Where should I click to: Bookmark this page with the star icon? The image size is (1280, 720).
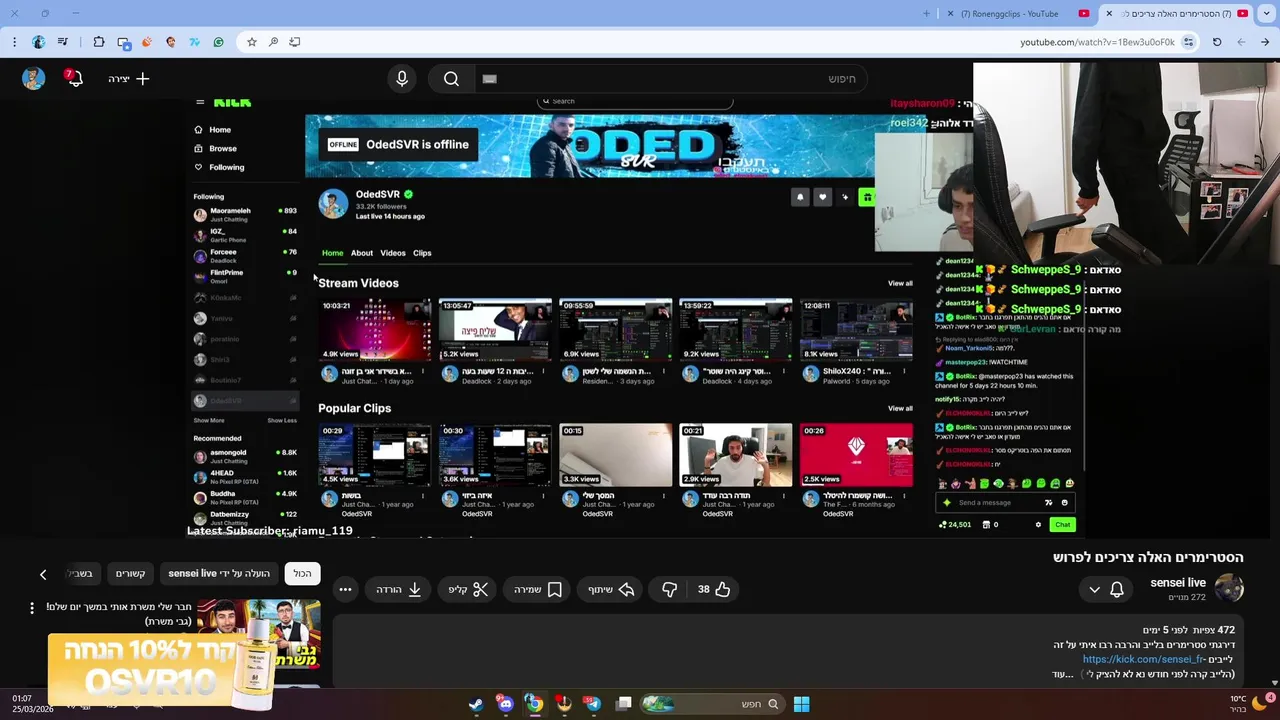pyautogui.click(x=252, y=42)
